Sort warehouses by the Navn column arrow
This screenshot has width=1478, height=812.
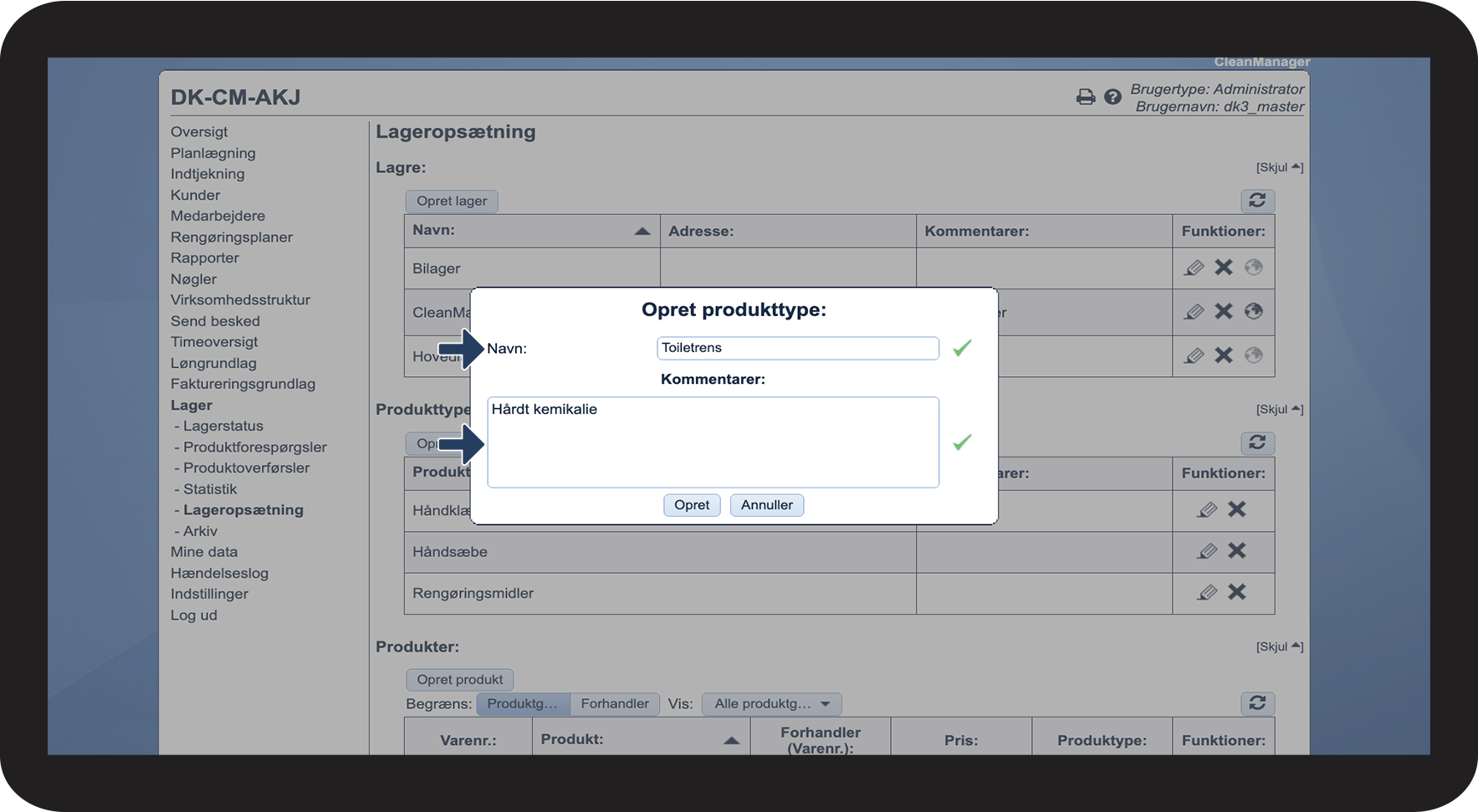642,231
